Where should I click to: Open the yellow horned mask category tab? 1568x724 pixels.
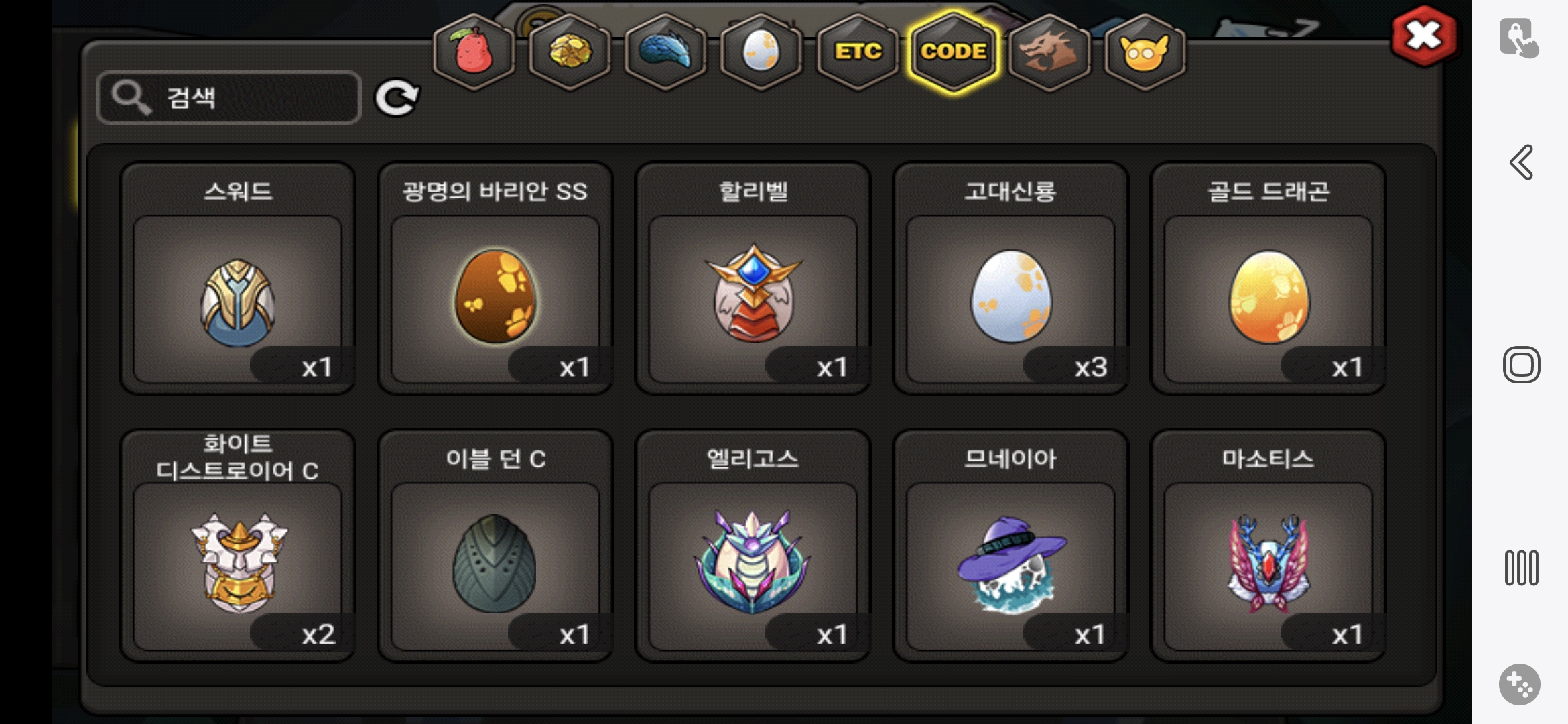(x=1145, y=52)
